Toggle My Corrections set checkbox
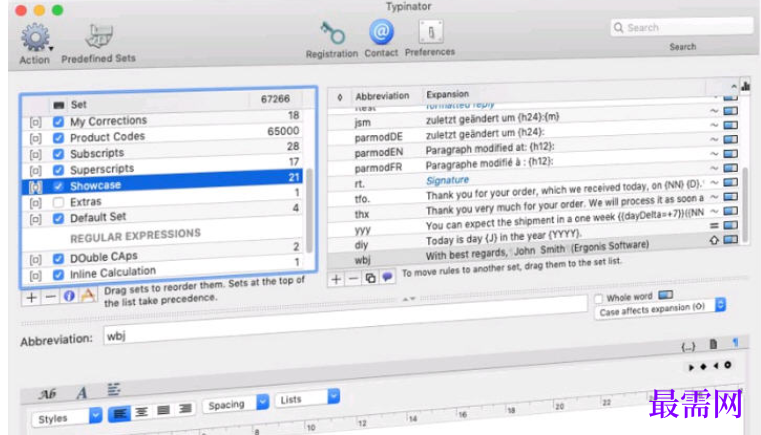Image resolution: width=761 pixels, height=435 pixels. click(x=58, y=122)
